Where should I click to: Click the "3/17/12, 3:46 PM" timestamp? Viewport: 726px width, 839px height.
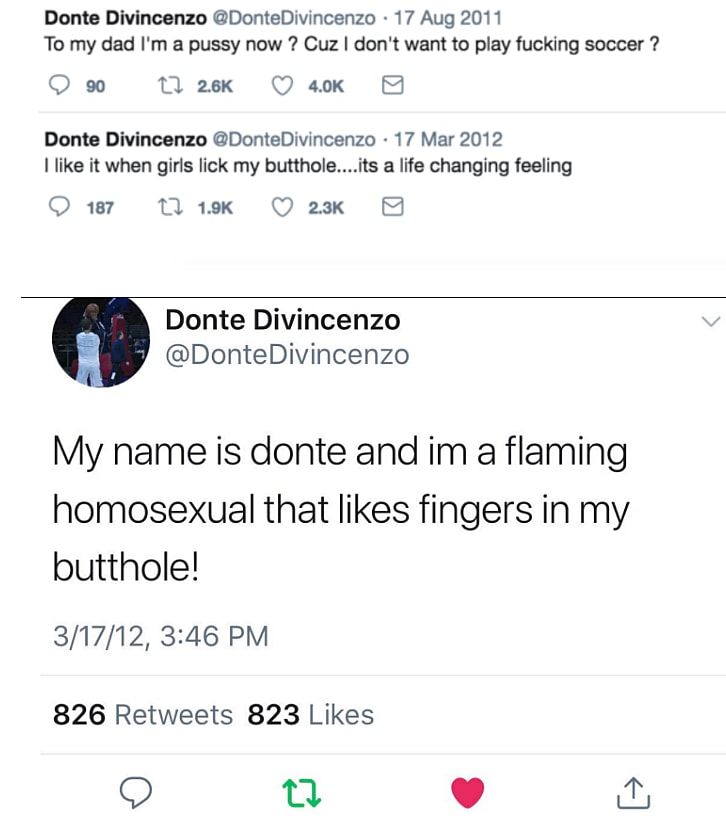click(160, 636)
